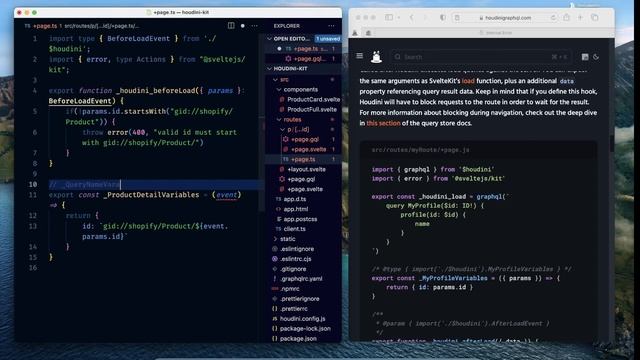Image resolution: width=640 pixels, height=360 pixels.
Task: Toggle dark mode moon icon in docs
Action: tap(596, 57)
